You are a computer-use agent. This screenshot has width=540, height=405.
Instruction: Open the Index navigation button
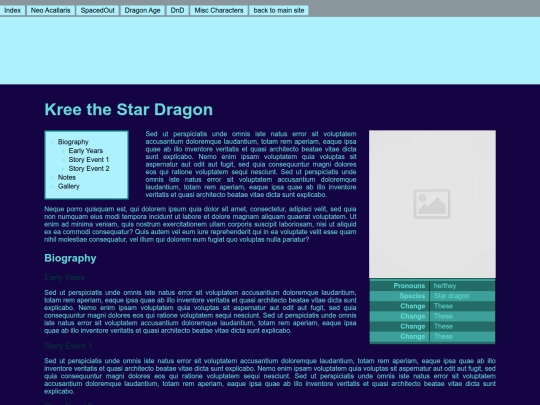click(12, 10)
